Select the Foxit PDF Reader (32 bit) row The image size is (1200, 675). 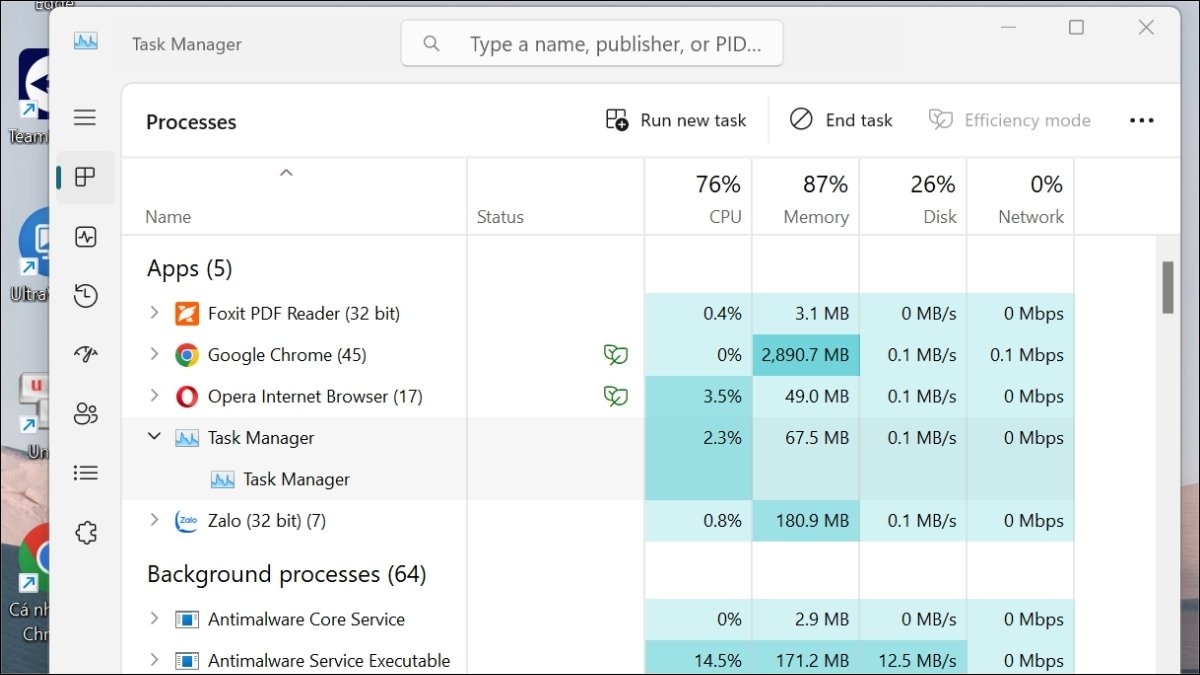[x=598, y=314]
